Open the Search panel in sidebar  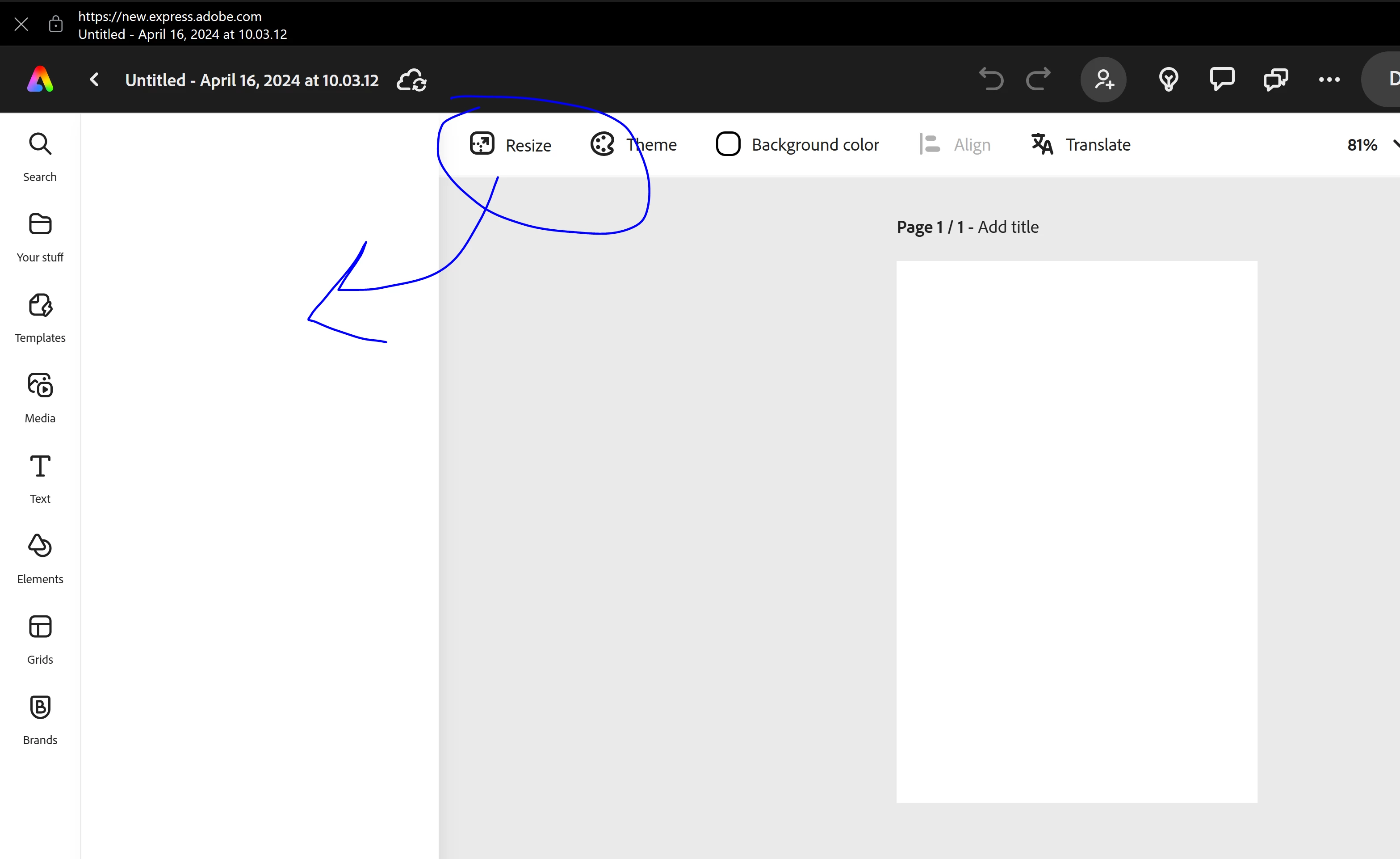tap(40, 156)
